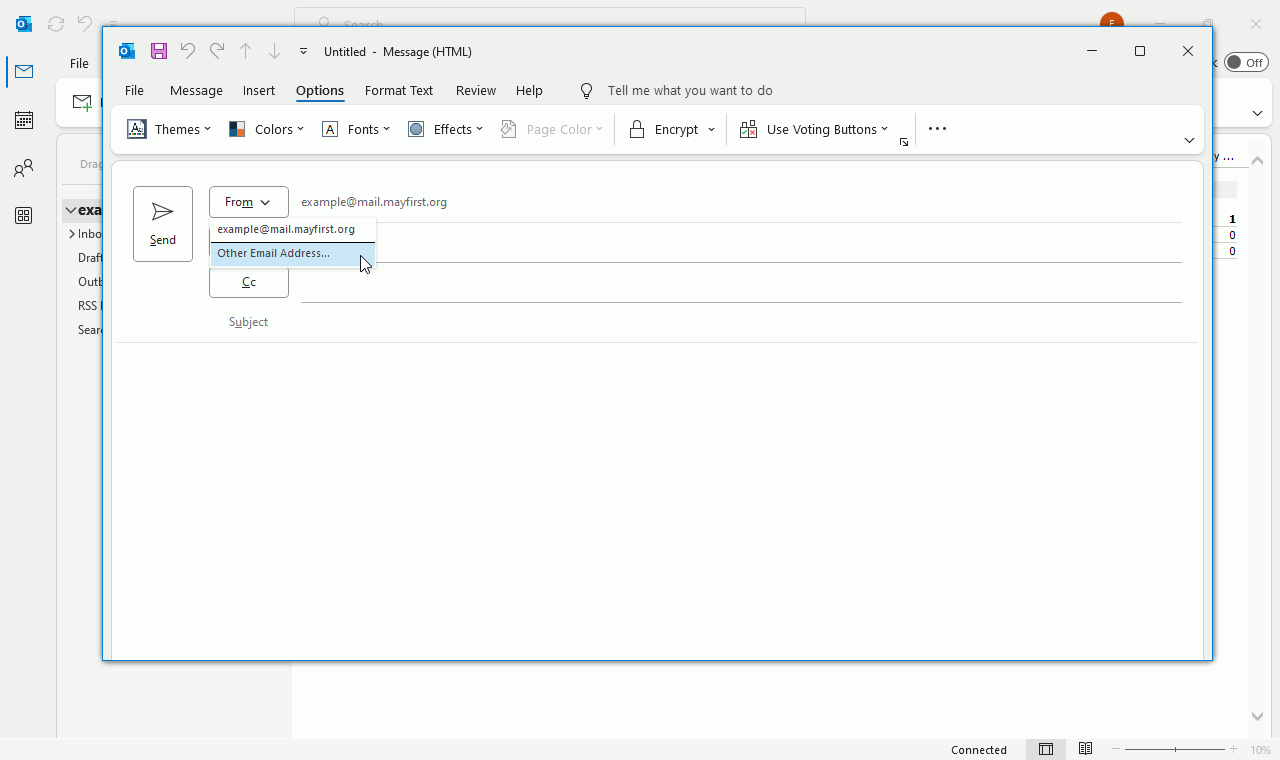Image resolution: width=1280 pixels, height=760 pixels.
Task: Open the Themes dropdown
Action: (169, 129)
